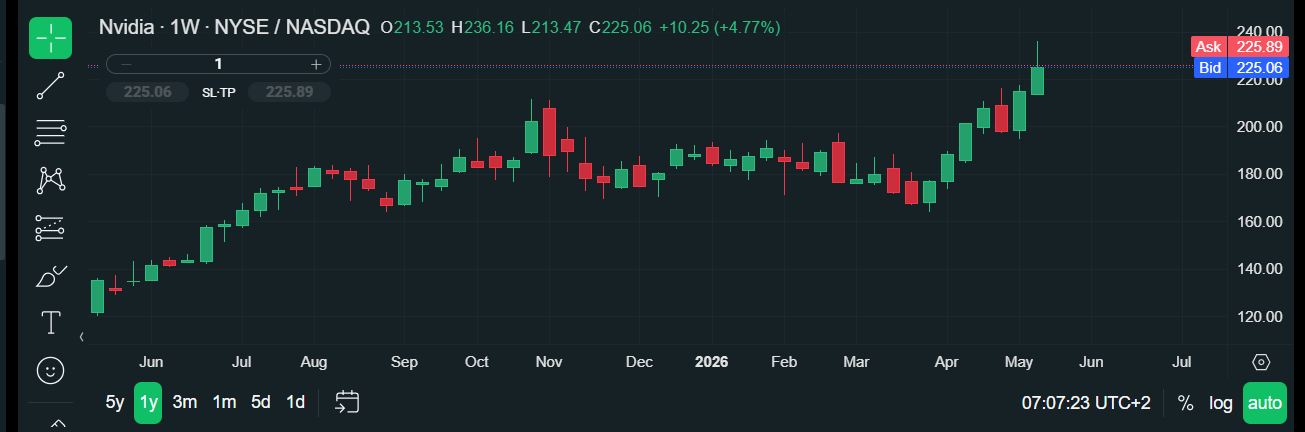Click the 200.00 price axis label
The width and height of the screenshot is (1305, 432).
coord(1258,126)
